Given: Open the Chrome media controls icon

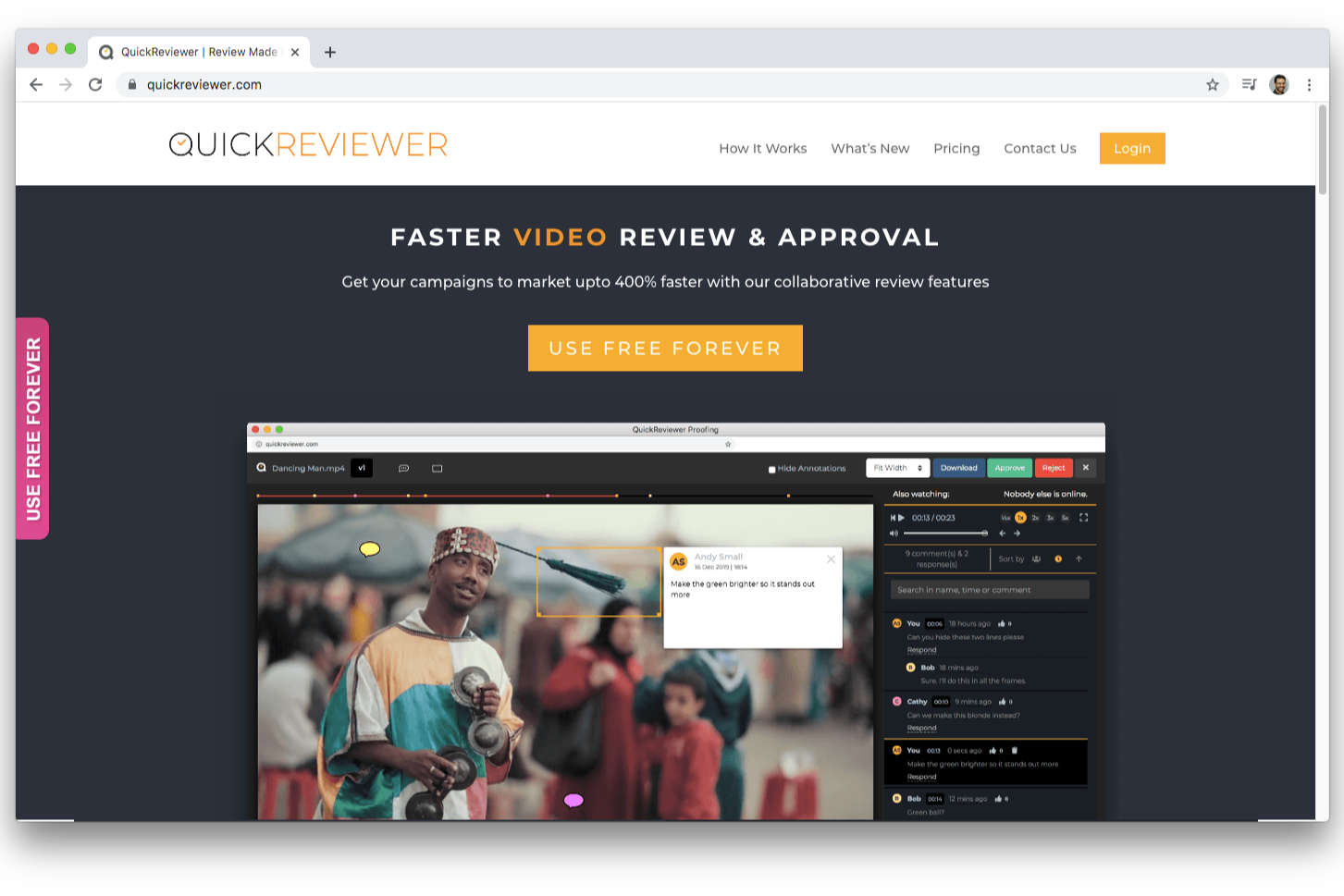Looking at the screenshot, I should point(1249,85).
